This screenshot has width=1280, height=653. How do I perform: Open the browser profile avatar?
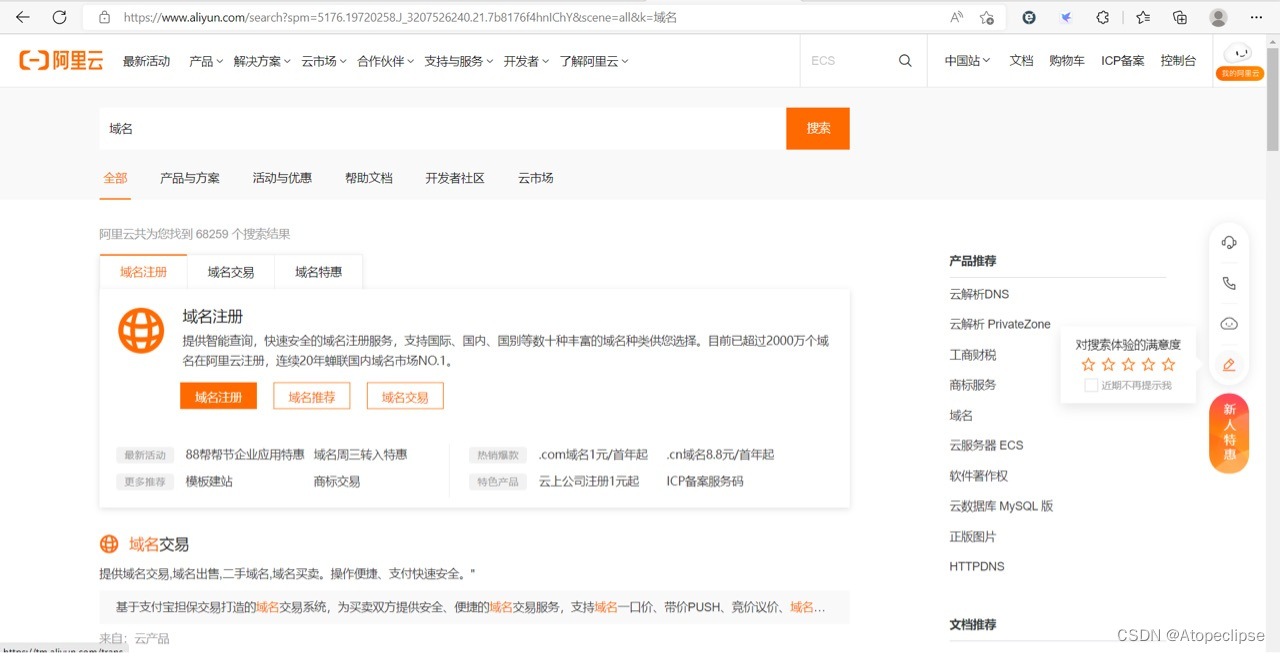pos(1218,17)
